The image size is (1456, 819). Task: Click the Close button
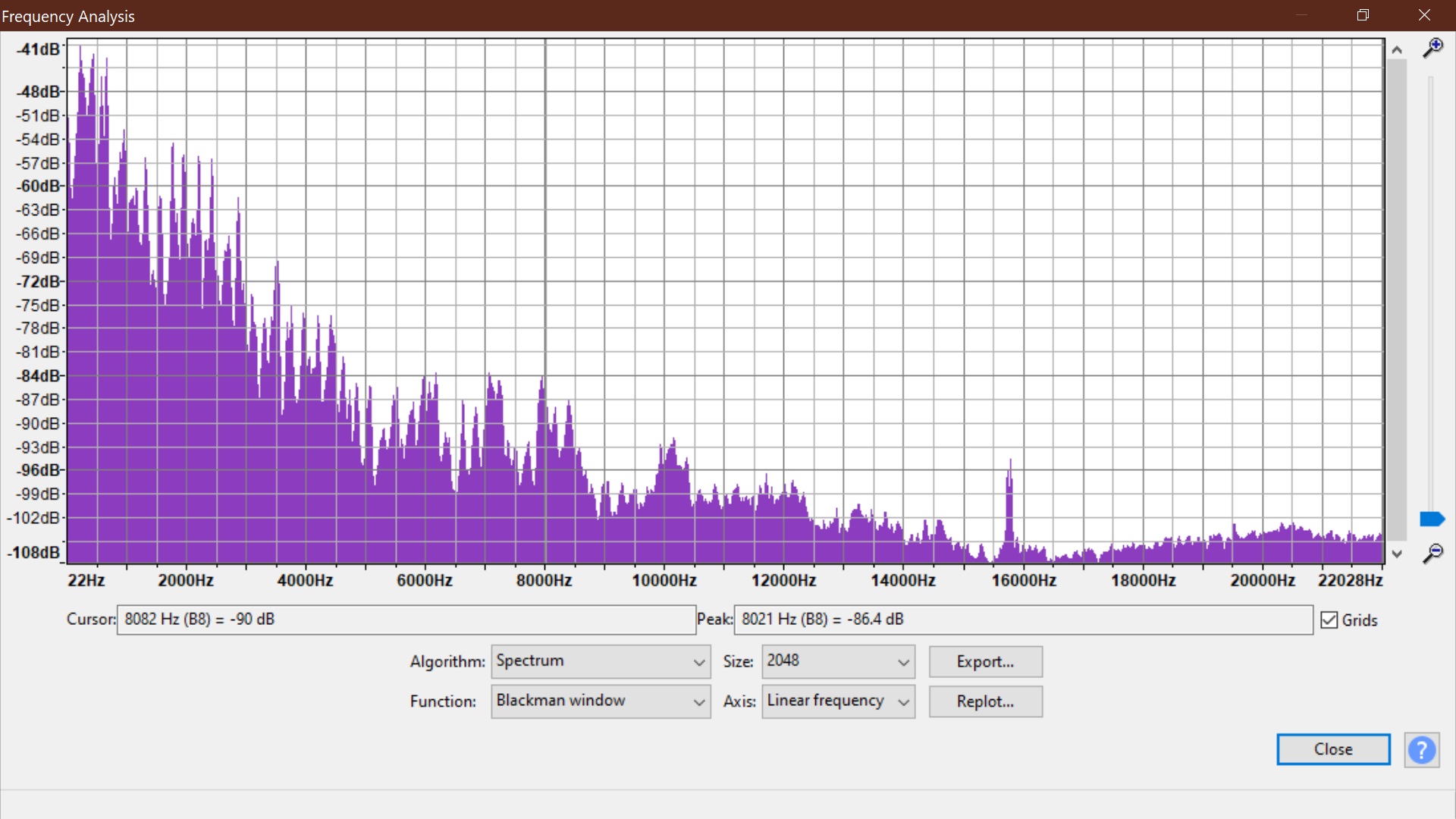pos(1333,749)
